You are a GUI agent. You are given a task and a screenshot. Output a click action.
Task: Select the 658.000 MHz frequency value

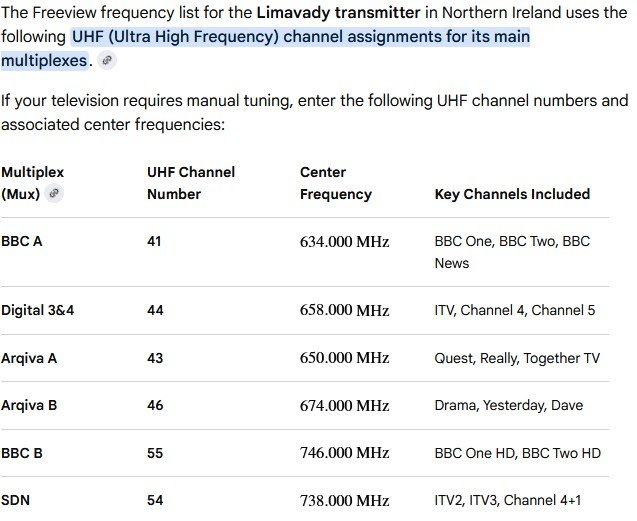click(x=344, y=310)
